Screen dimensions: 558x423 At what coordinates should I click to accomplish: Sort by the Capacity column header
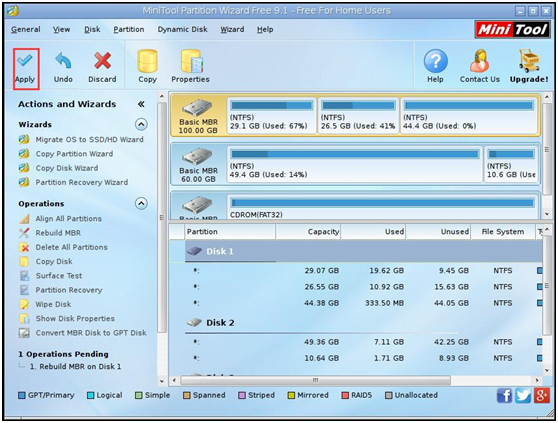308,232
